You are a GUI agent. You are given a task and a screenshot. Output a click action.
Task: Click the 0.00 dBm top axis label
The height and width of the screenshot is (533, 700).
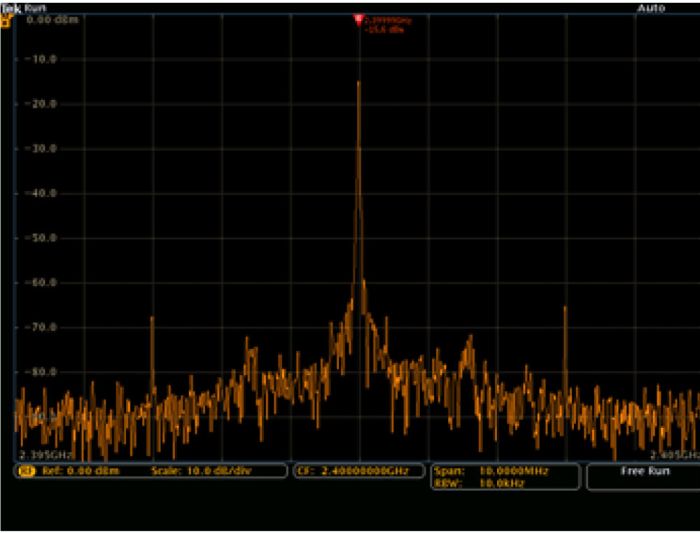52,20
